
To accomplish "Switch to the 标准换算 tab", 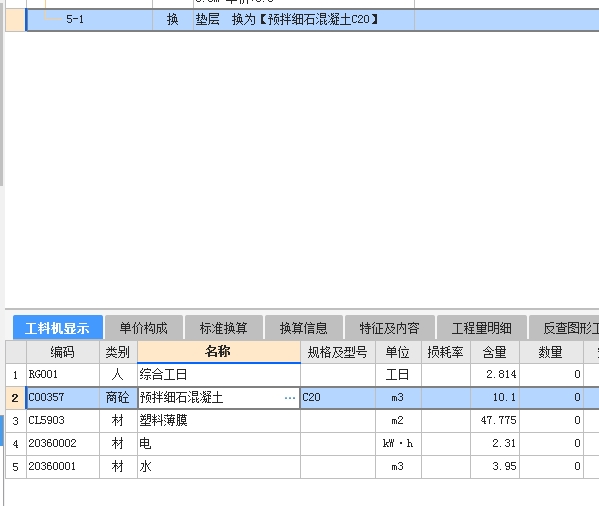I will [x=223, y=328].
